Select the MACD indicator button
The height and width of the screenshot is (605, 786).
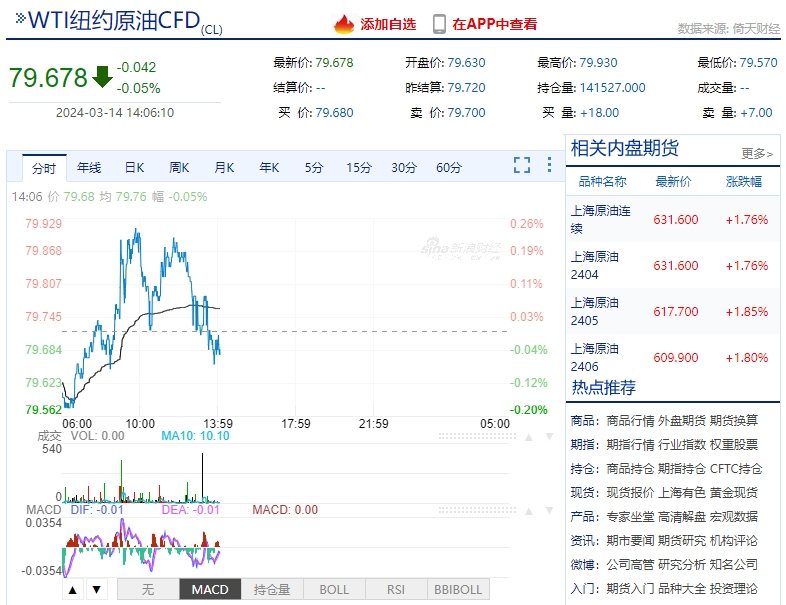tap(210, 589)
